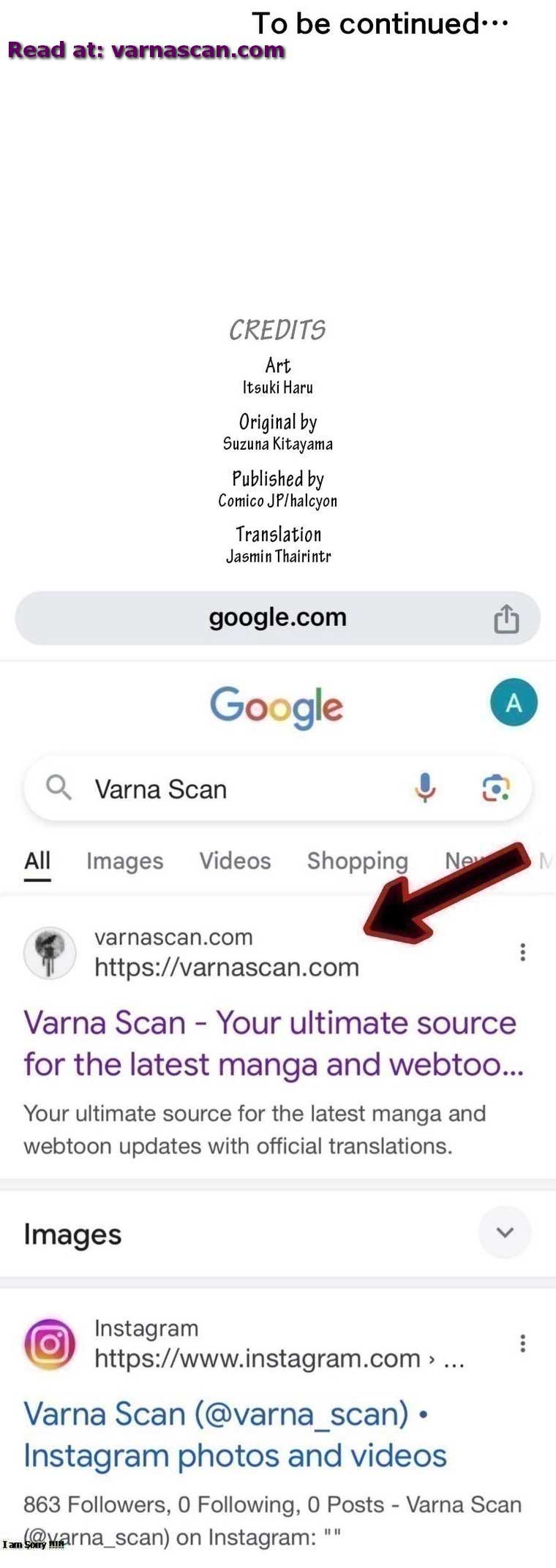Click the varnascan.com site favicon

click(50, 952)
